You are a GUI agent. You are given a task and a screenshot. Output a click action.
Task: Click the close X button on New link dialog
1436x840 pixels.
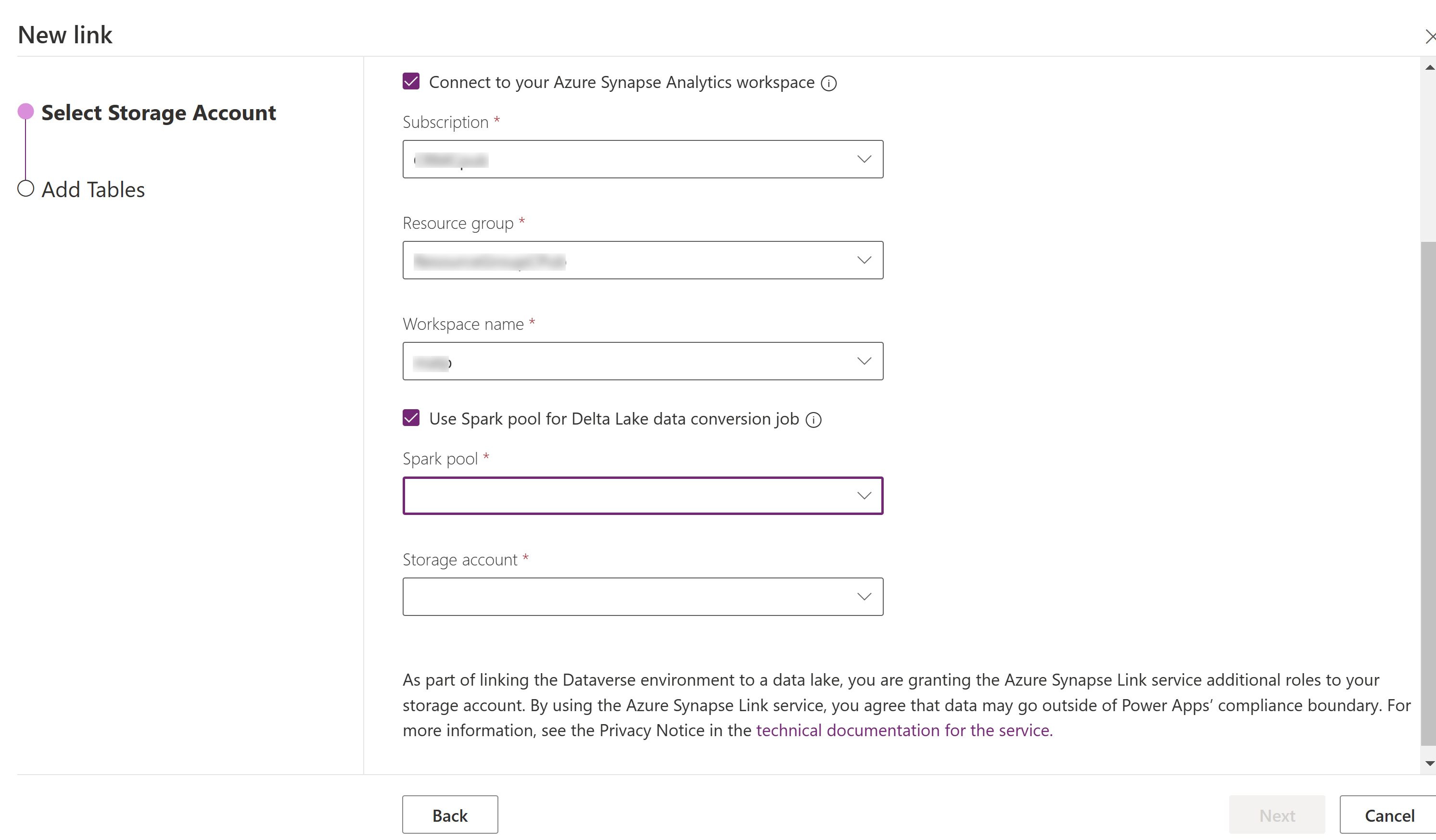pos(1430,36)
